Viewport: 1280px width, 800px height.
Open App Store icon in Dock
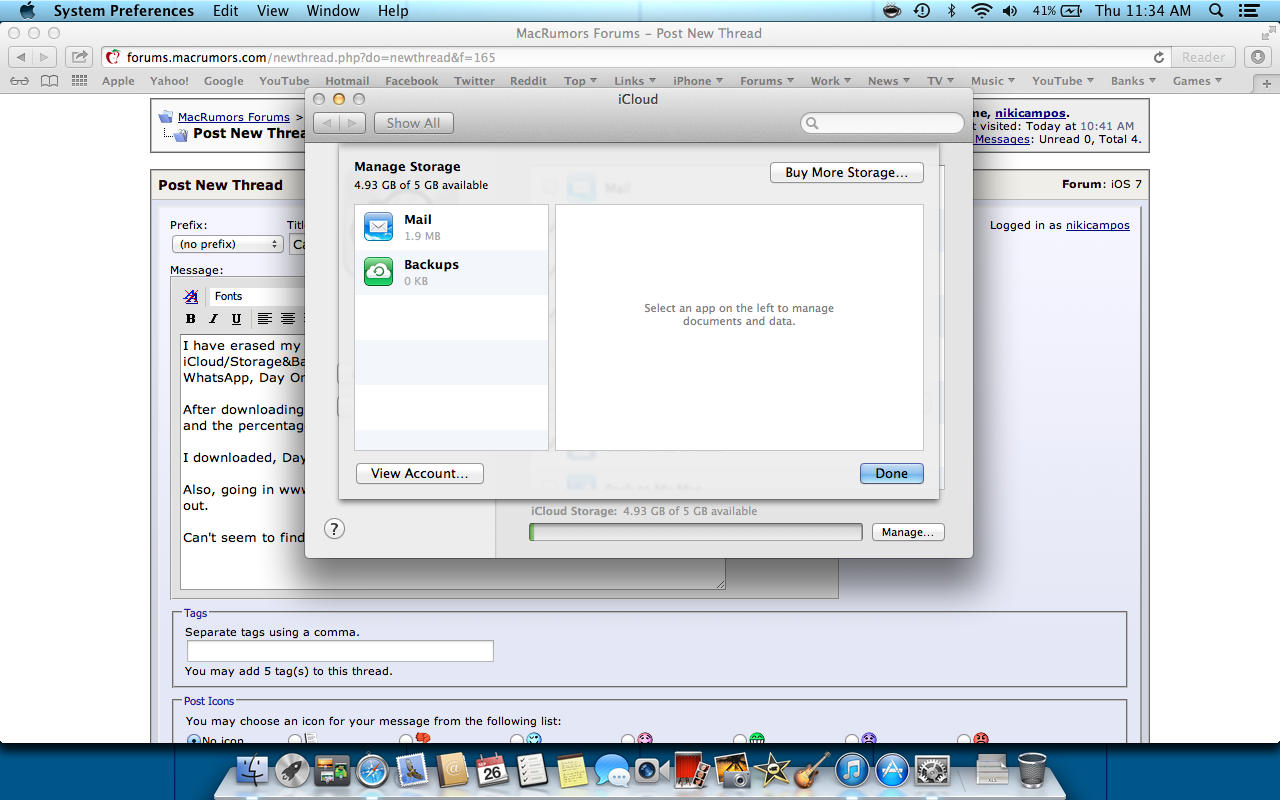point(892,771)
